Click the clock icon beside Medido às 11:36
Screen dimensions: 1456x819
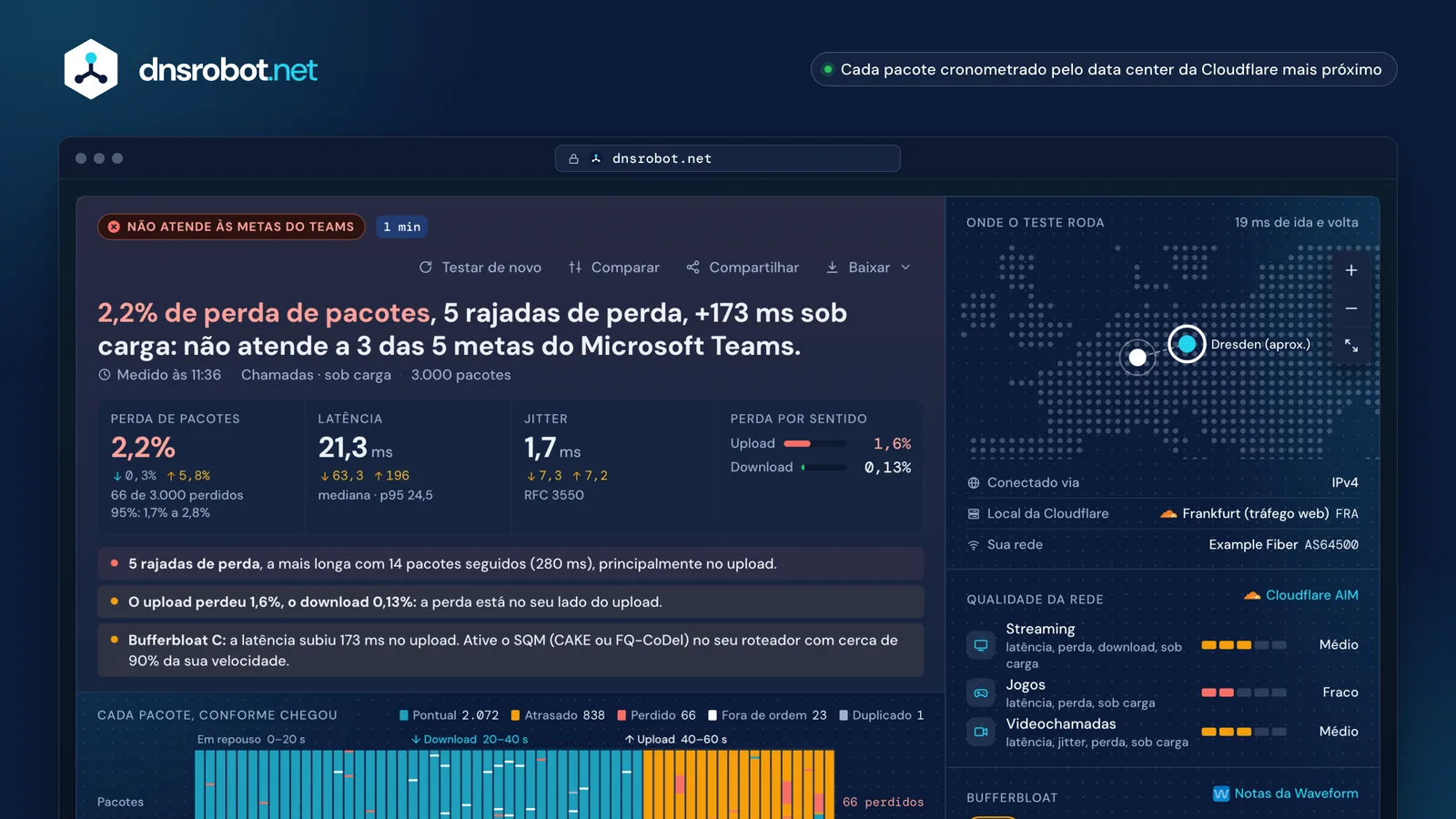[x=105, y=375]
